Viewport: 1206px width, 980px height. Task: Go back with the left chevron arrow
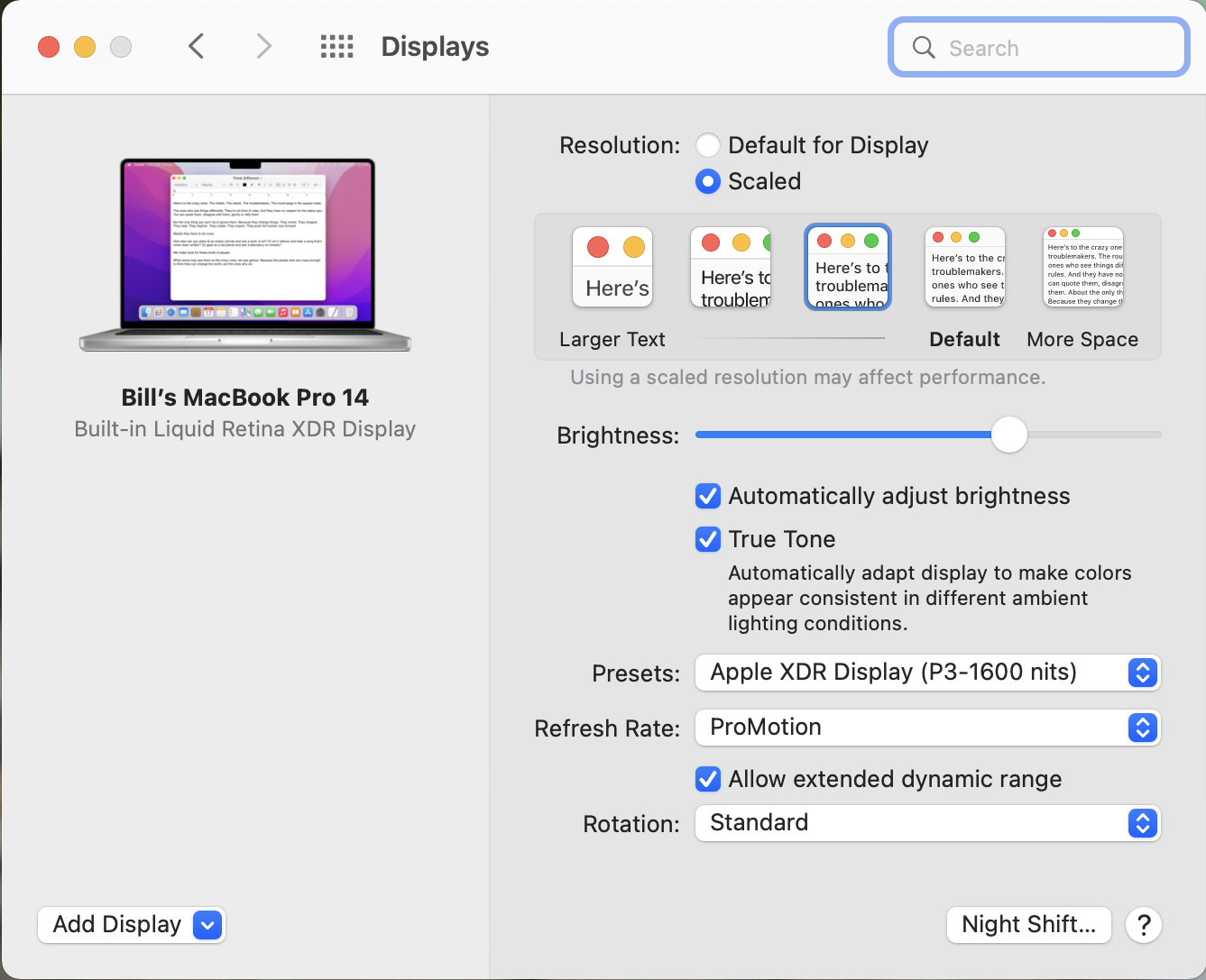pyautogui.click(x=196, y=46)
